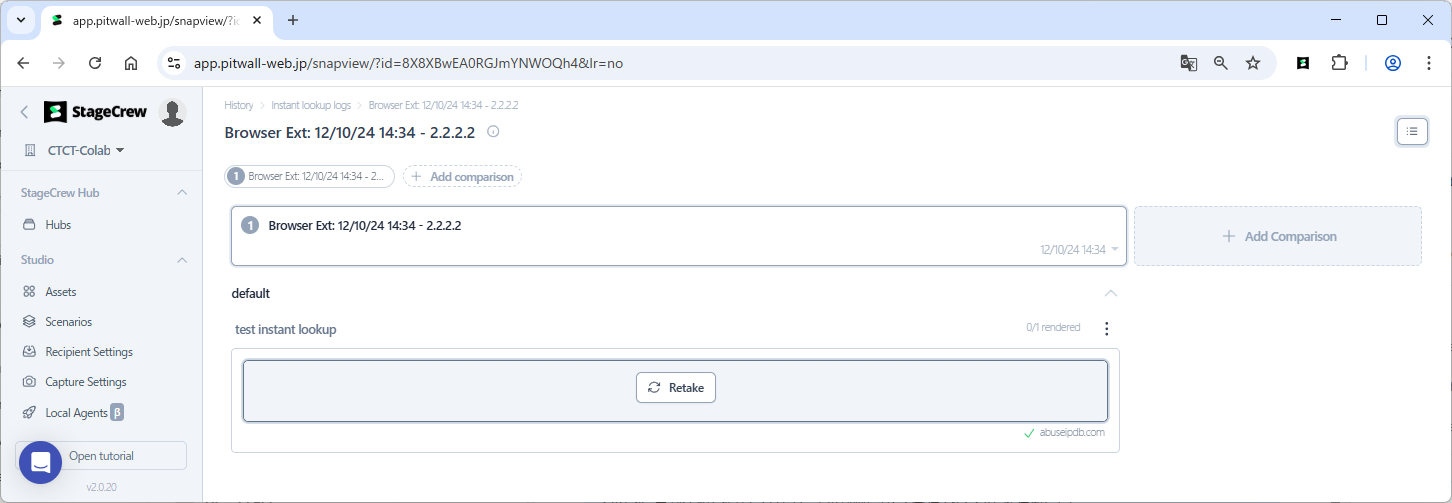Open site information icon in address bar
The image size is (1452, 503).
pyautogui.click(x=174, y=63)
